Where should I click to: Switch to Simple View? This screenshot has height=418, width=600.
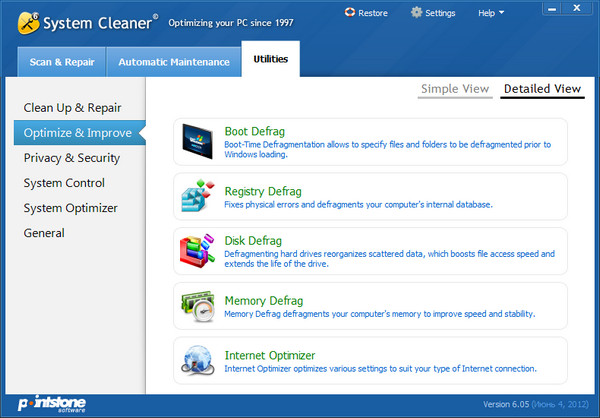455,89
